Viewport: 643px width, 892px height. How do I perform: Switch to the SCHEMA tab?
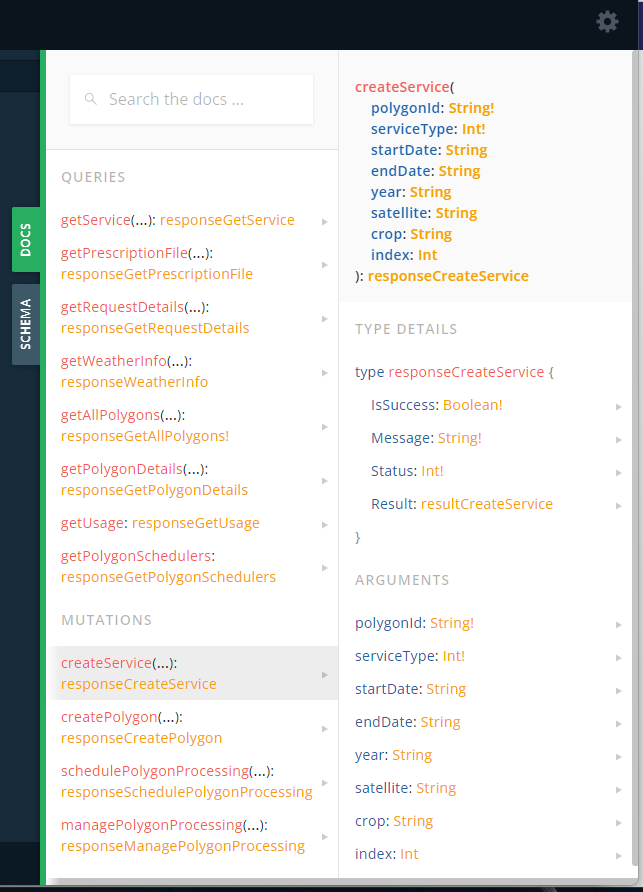pyautogui.click(x=26, y=324)
